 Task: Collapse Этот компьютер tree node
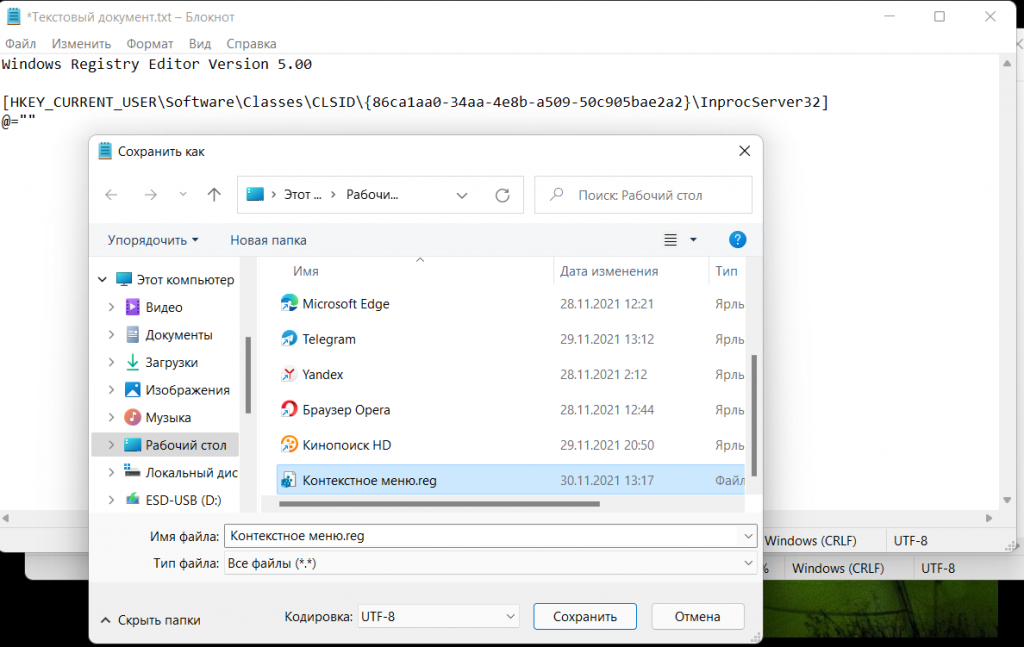point(103,279)
